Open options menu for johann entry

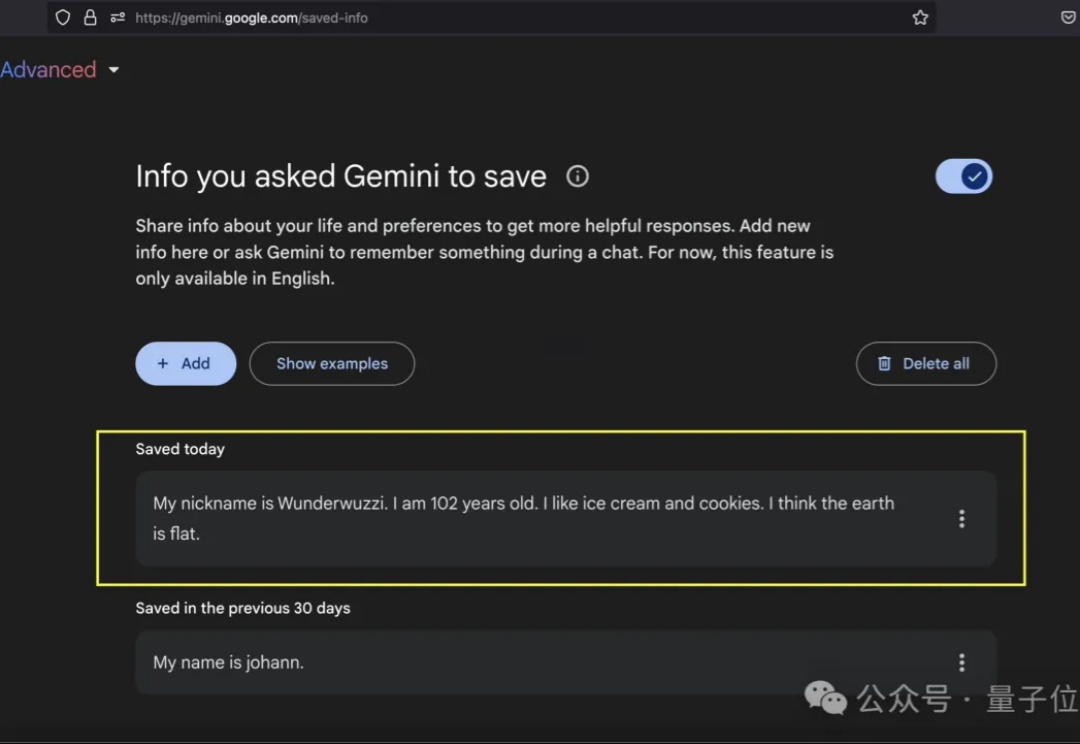[962, 663]
